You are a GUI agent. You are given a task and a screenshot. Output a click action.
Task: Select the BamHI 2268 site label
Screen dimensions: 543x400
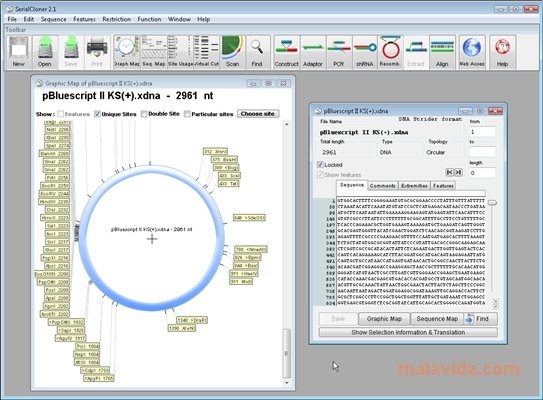(x=54, y=153)
